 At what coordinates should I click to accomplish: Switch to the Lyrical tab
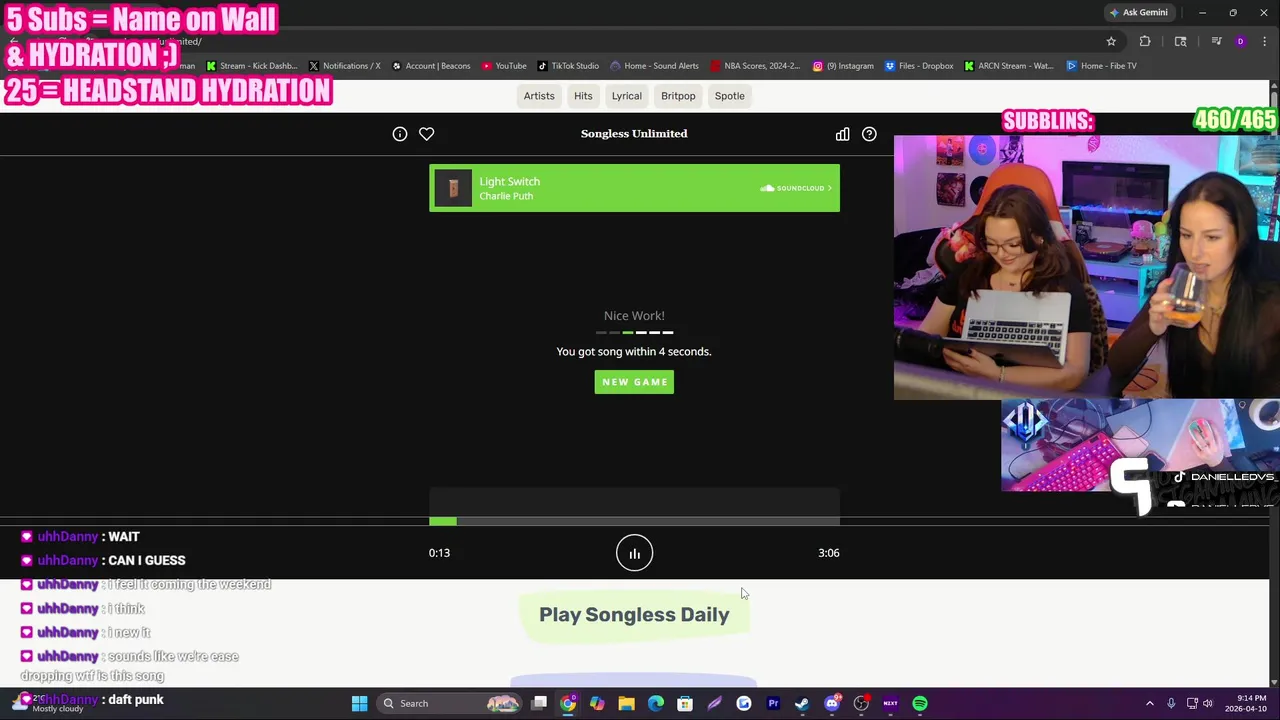coord(627,96)
